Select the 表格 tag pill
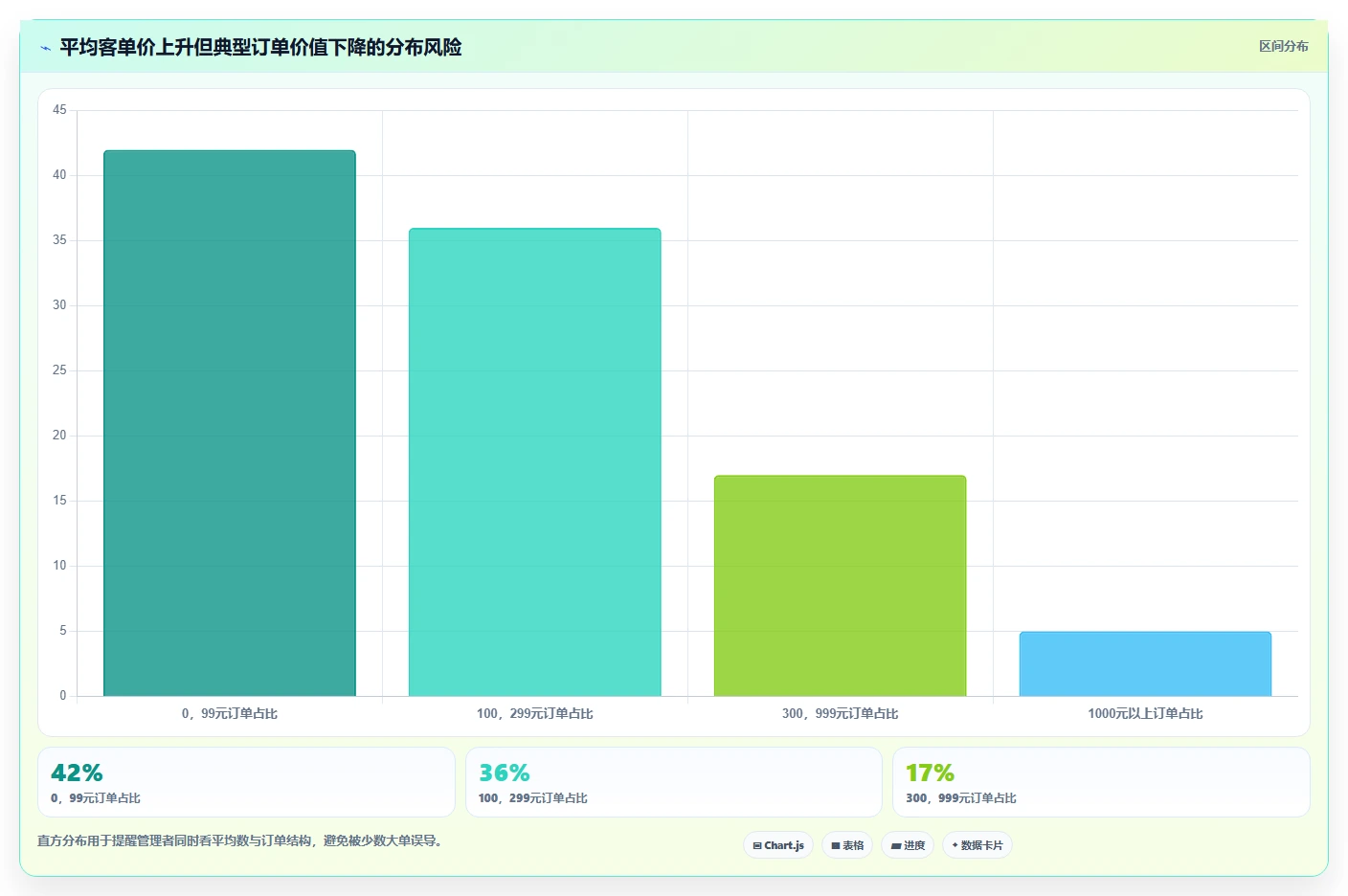The width and height of the screenshot is (1348, 896). tap(847, 845)
